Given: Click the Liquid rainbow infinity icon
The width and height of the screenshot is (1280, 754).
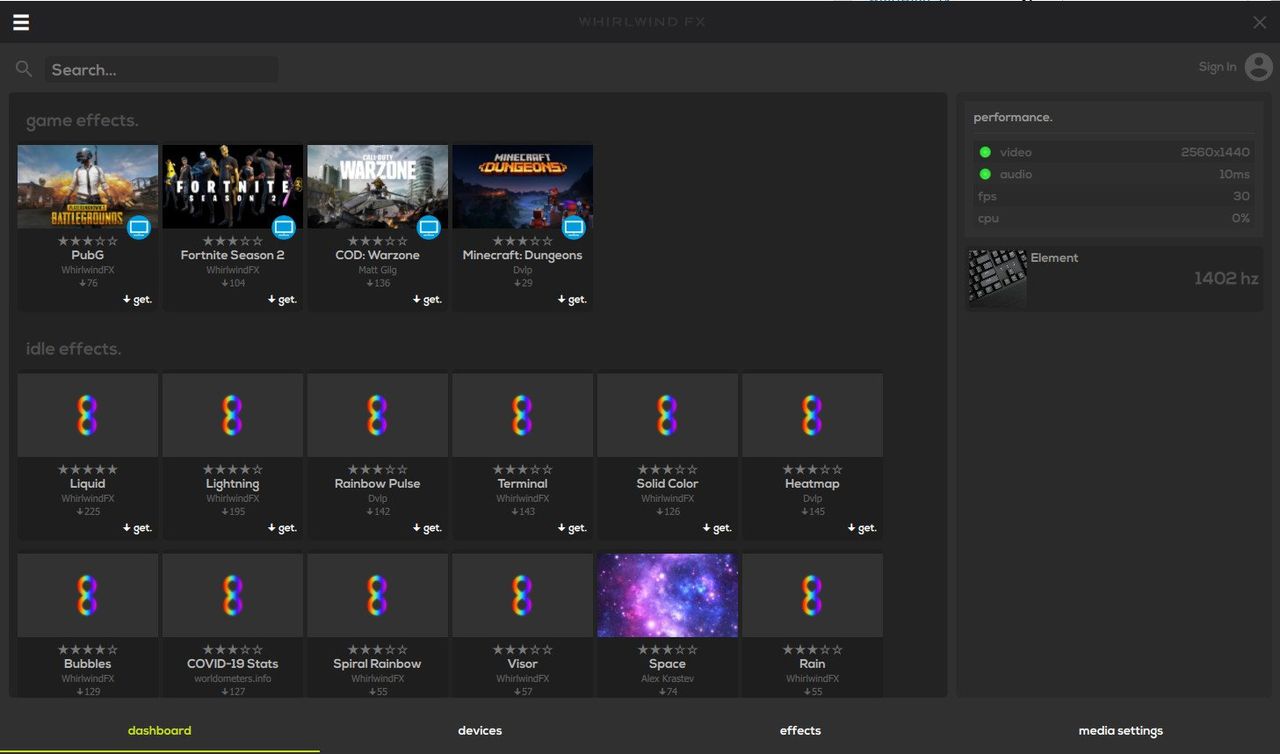Looking at the screenshot, I should (88, 415).
